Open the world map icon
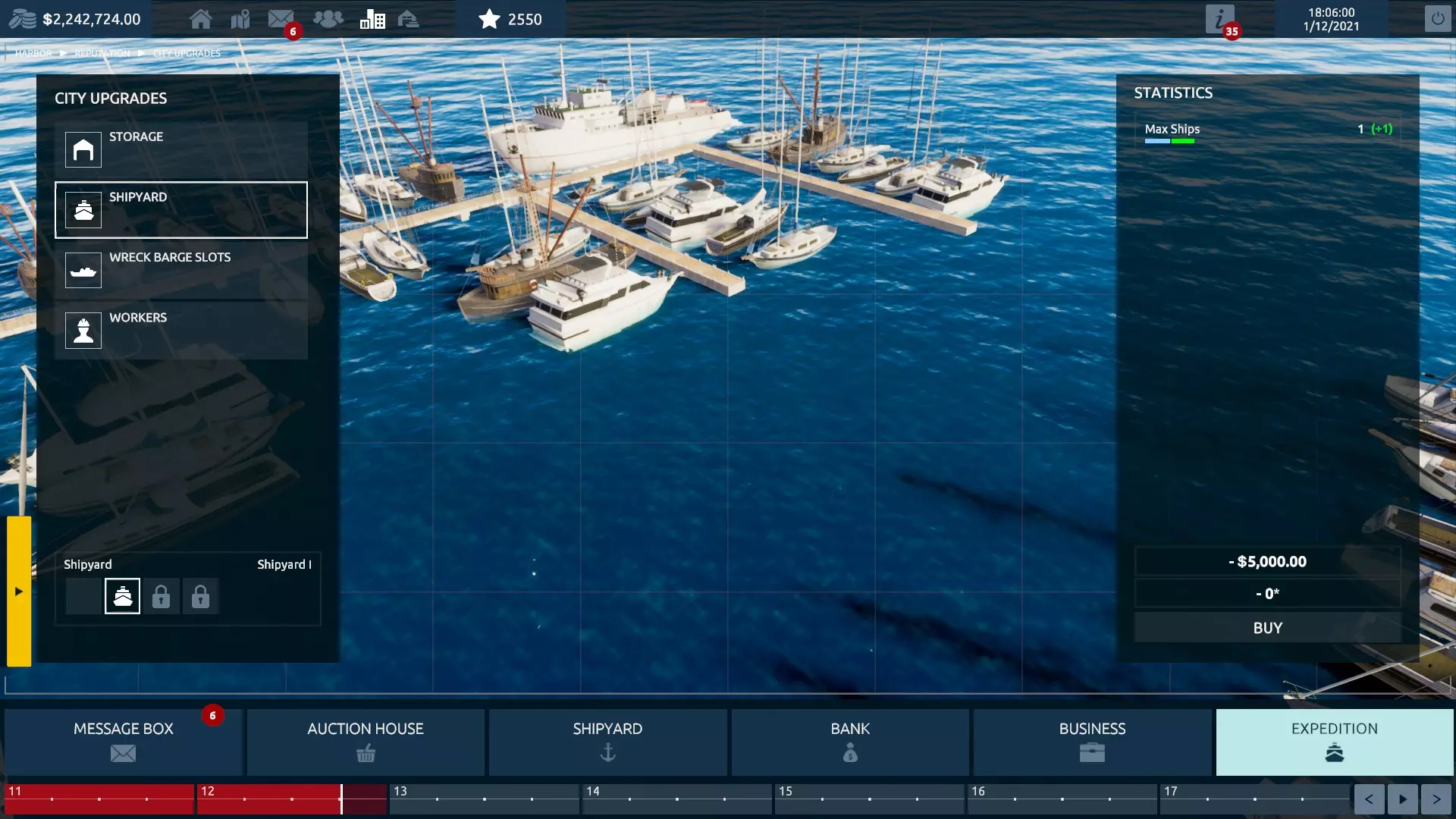 (x=240, y=19)
